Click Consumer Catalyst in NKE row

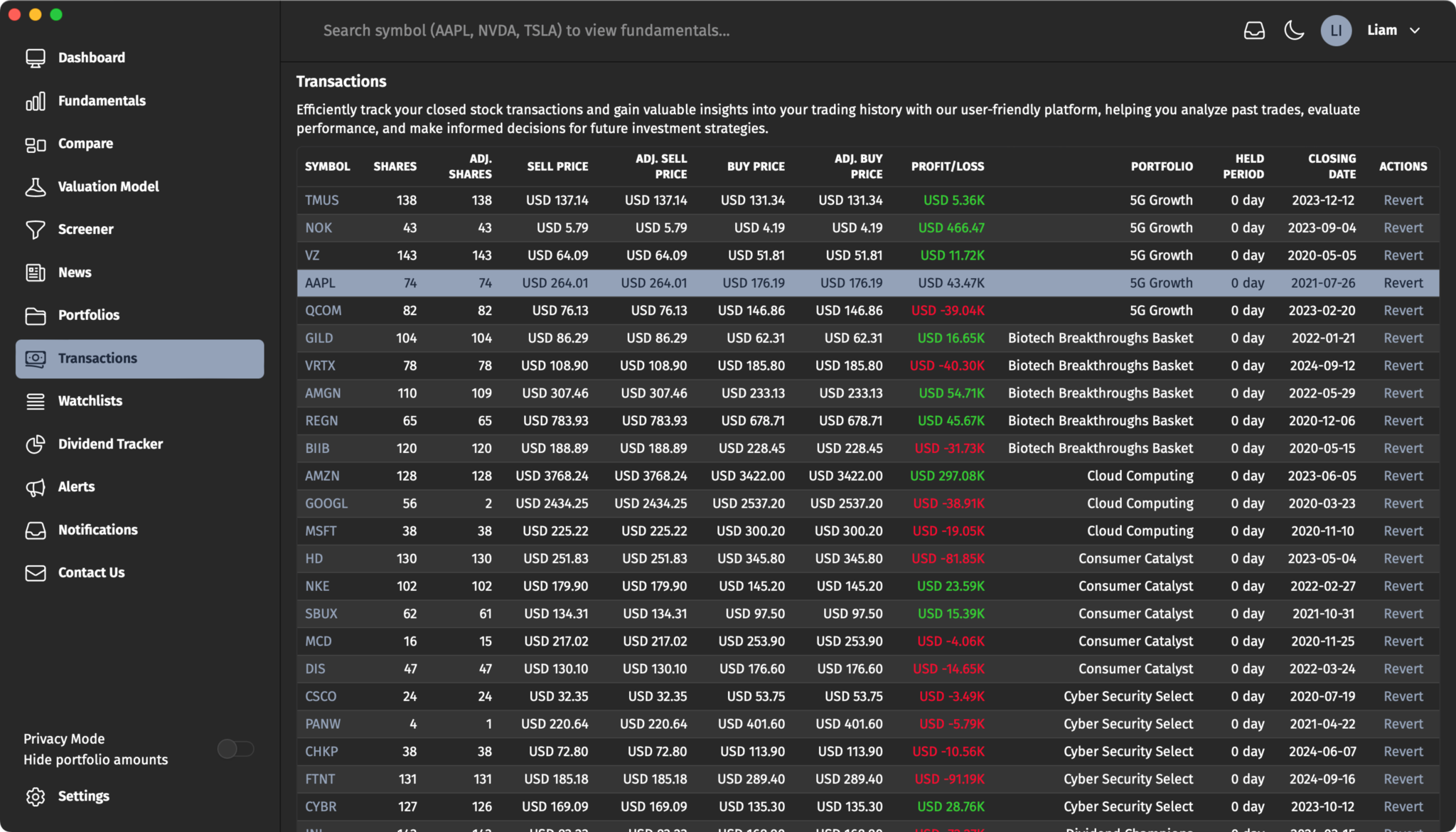click(1136, 587)
